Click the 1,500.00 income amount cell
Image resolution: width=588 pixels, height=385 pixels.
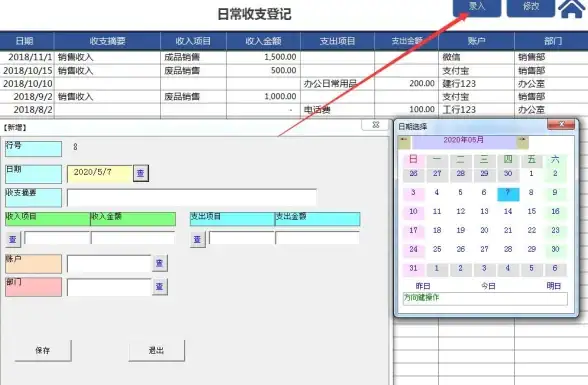[263, 57]
